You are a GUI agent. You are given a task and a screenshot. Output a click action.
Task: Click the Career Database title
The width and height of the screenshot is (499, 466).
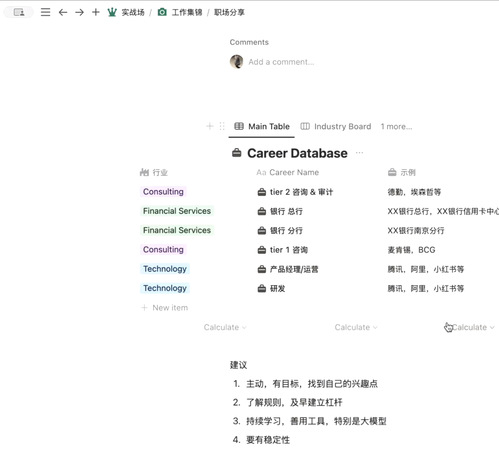[297, 153]
